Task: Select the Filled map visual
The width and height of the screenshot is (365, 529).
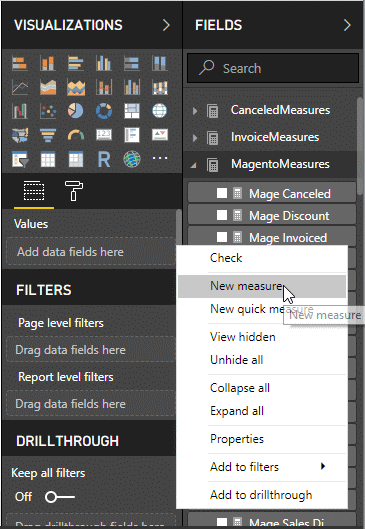Action: [20, 135]
